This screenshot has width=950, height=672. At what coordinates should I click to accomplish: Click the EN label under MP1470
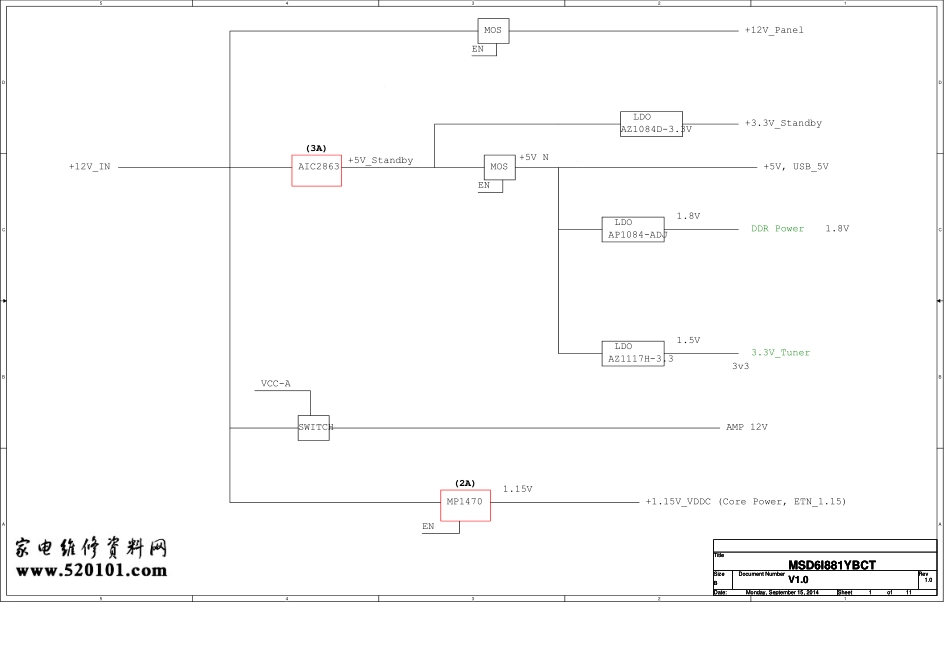[x=428, y=526]
